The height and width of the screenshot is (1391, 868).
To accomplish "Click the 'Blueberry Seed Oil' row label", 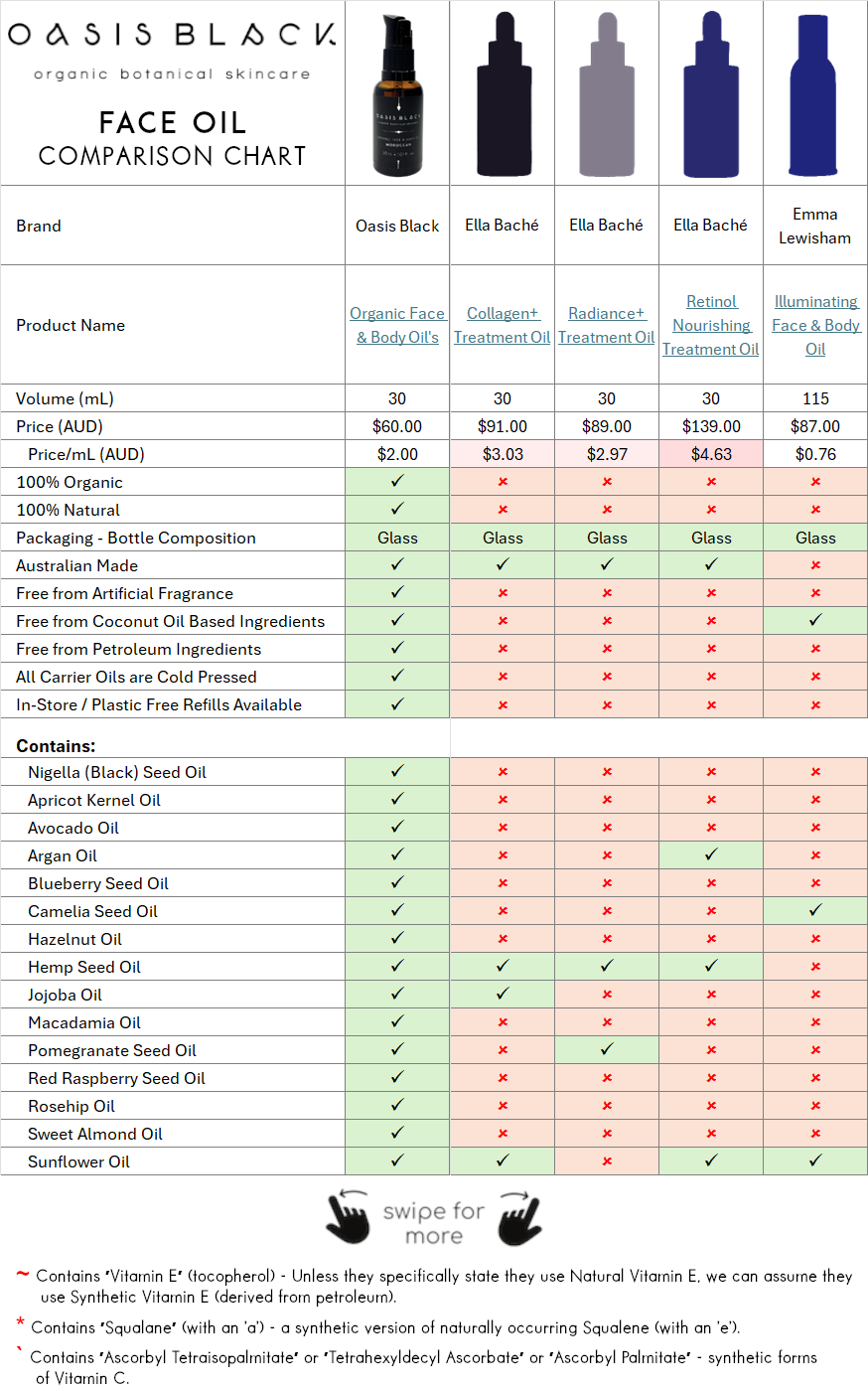I will (x=98, y=883).
